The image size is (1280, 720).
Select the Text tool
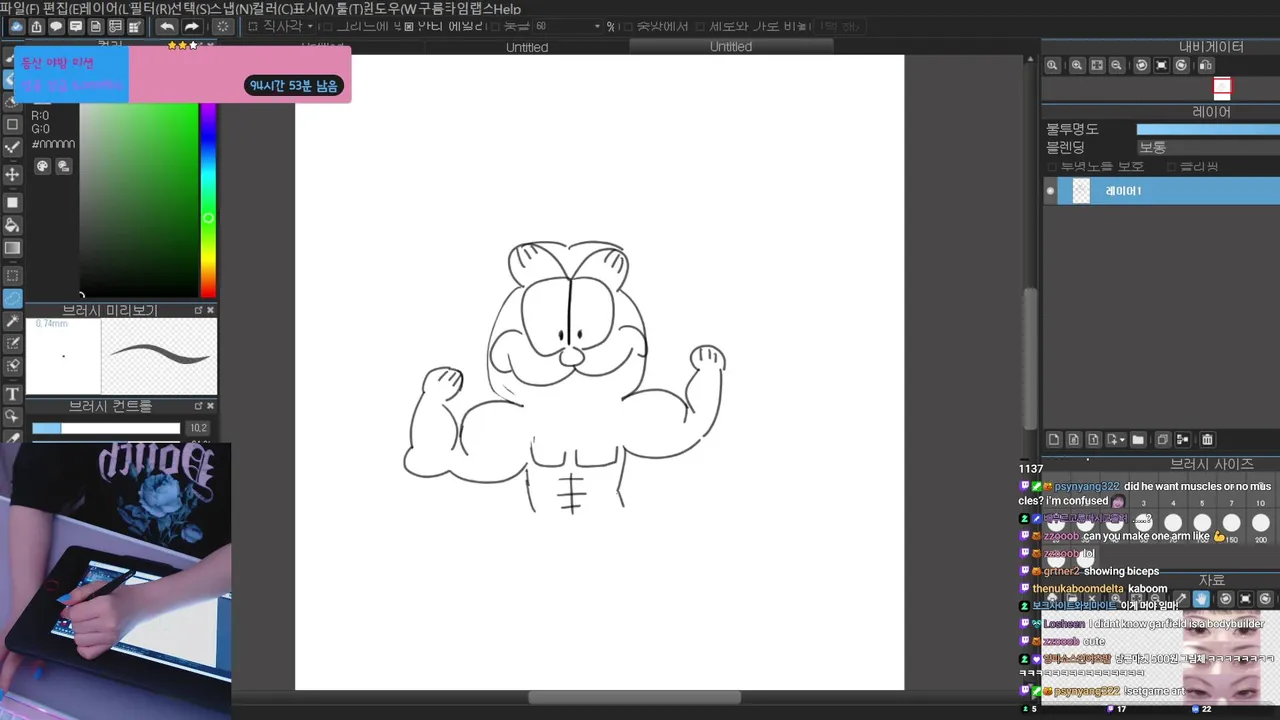point(12,394)
